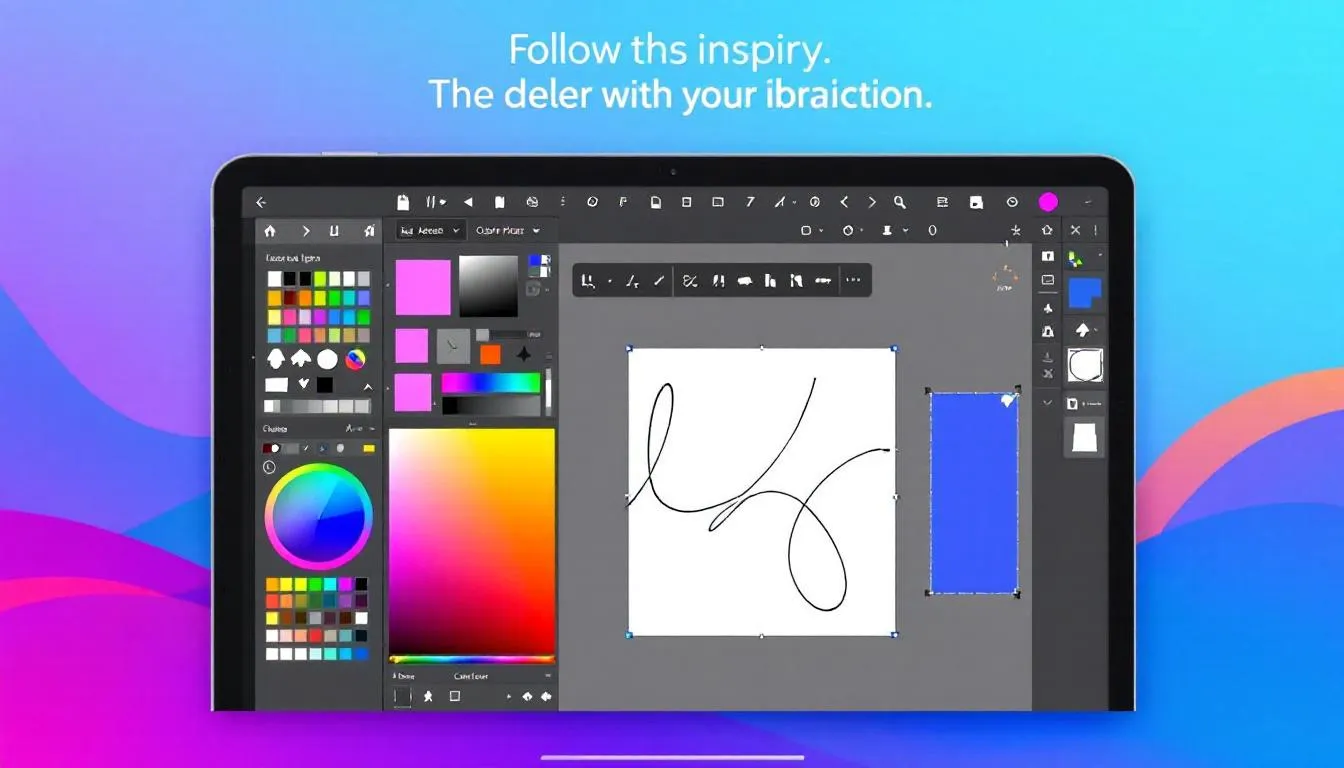This screenshot has width=1344, height=768.
Task: Select the scissors tool in the floating toolbar
Action: (x=690, y=280)
